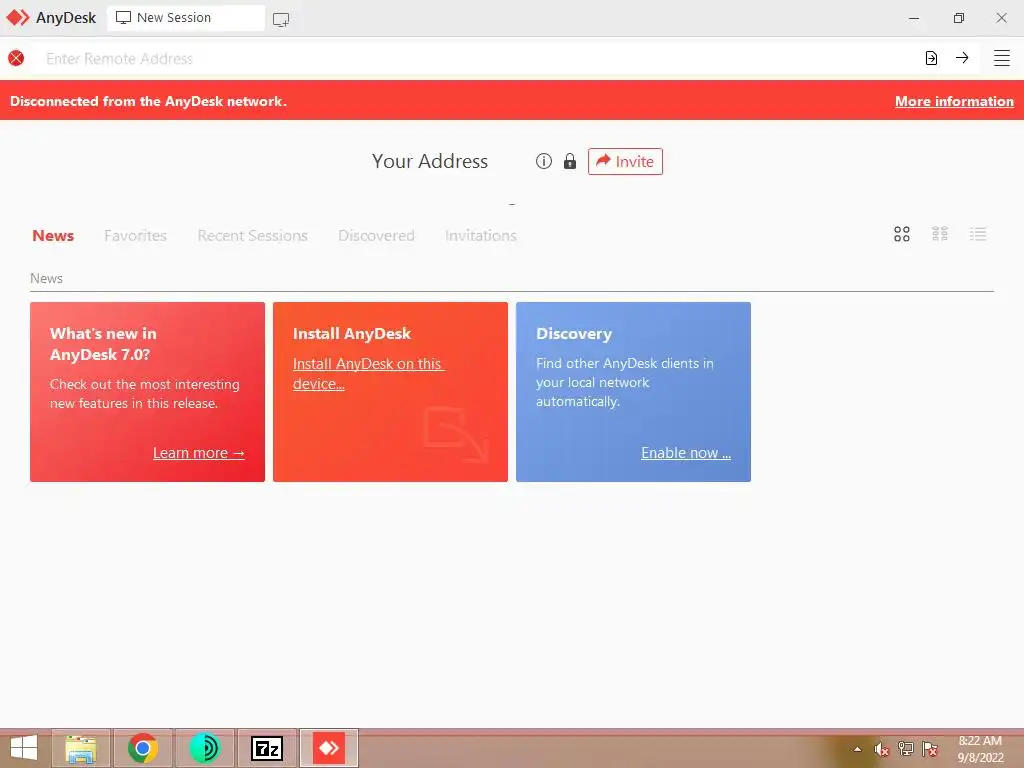
Task: Select list view icon
Action: click(x=978, y=234)
